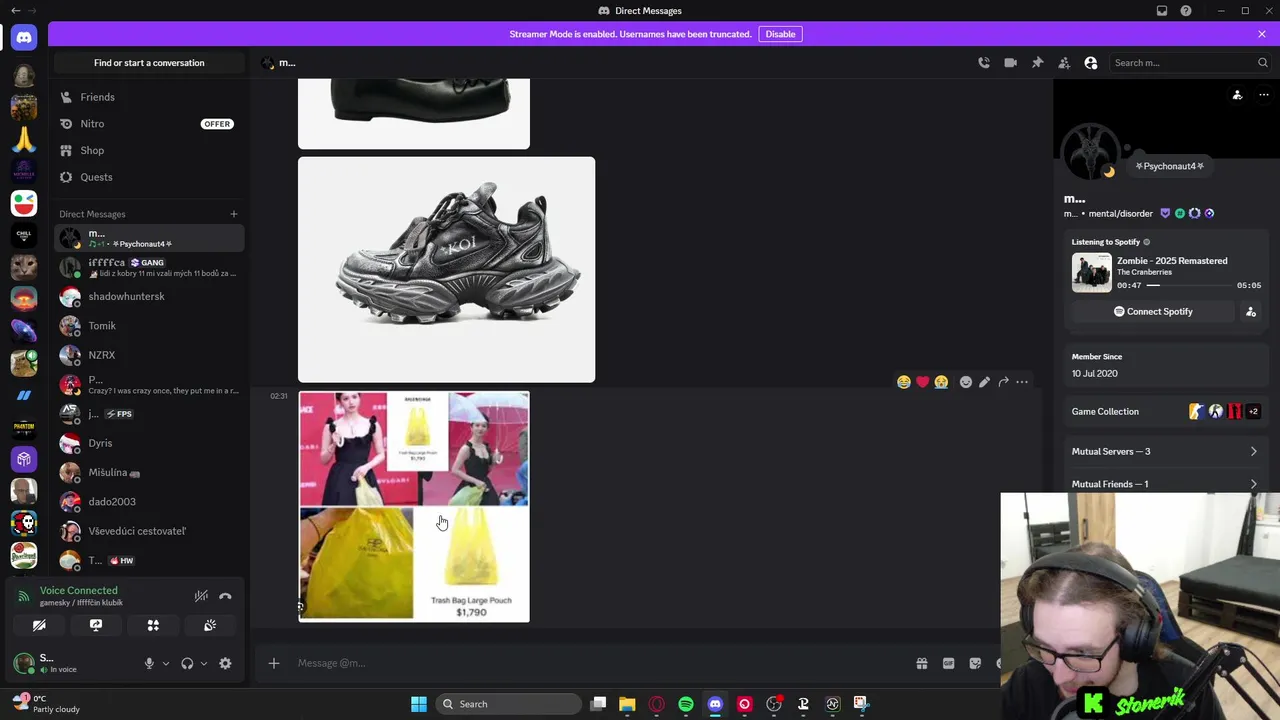The image size is (1280, 720).
Task: Start a voice call in the header
Action: (984, 63)
